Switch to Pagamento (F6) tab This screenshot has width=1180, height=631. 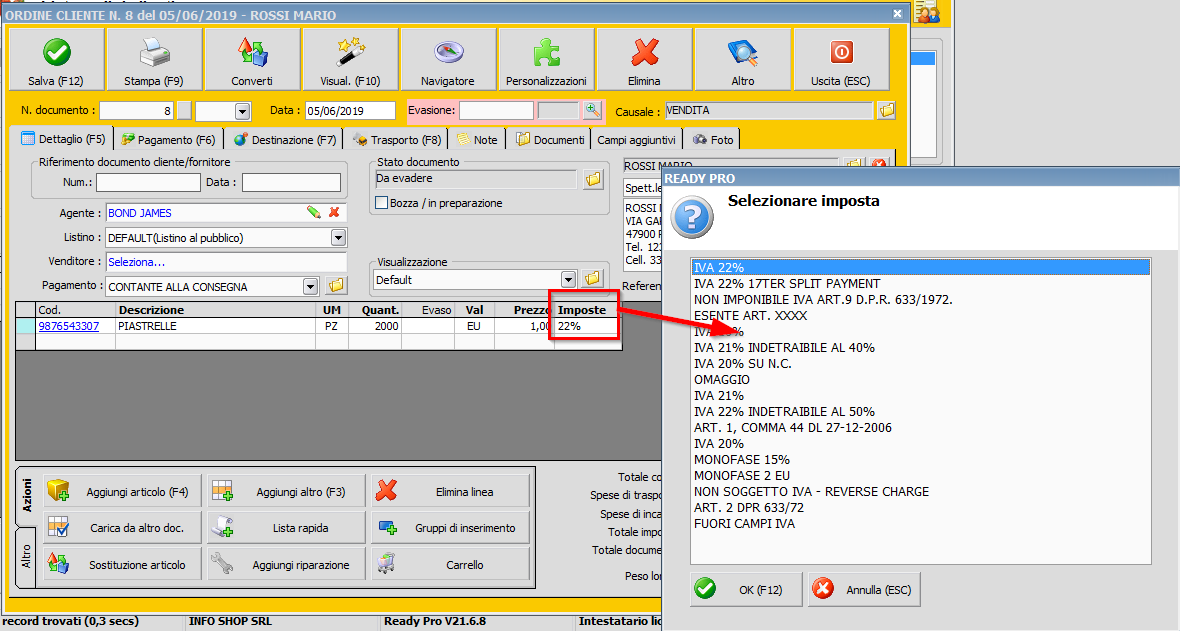click(x=169, y=139)
